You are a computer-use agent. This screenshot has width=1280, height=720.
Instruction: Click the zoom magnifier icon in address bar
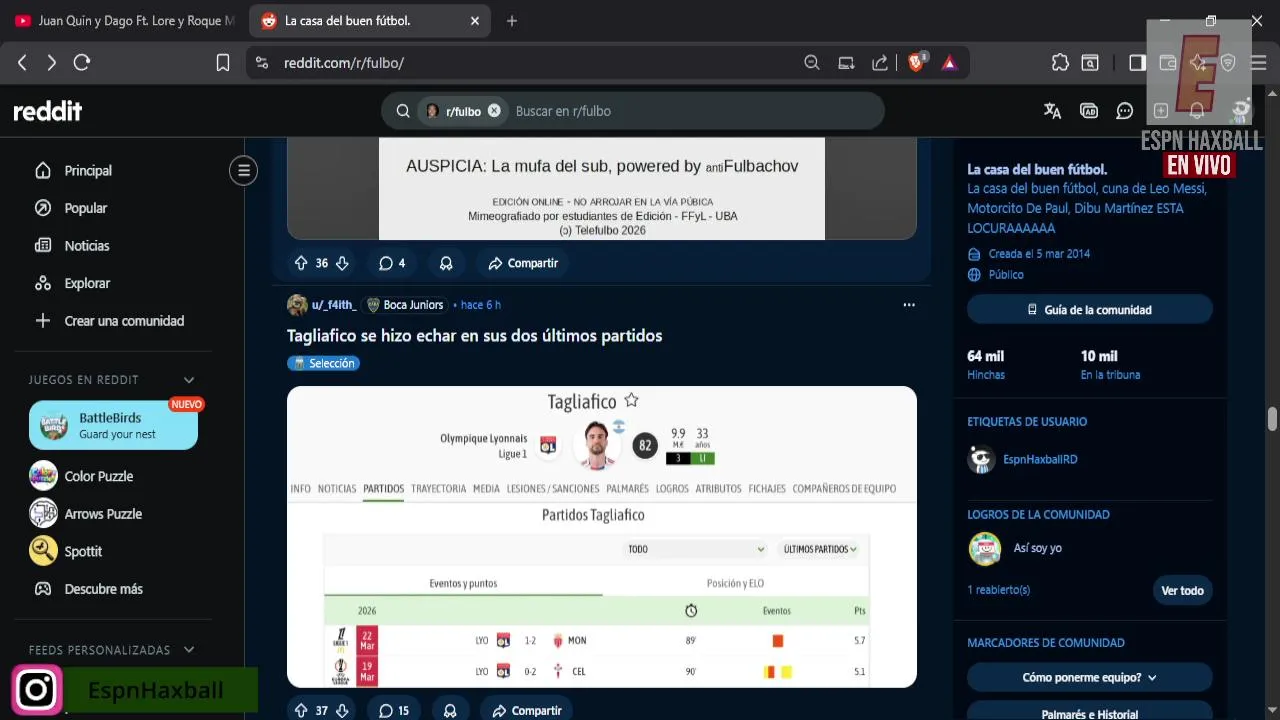[x=812, y=62]
